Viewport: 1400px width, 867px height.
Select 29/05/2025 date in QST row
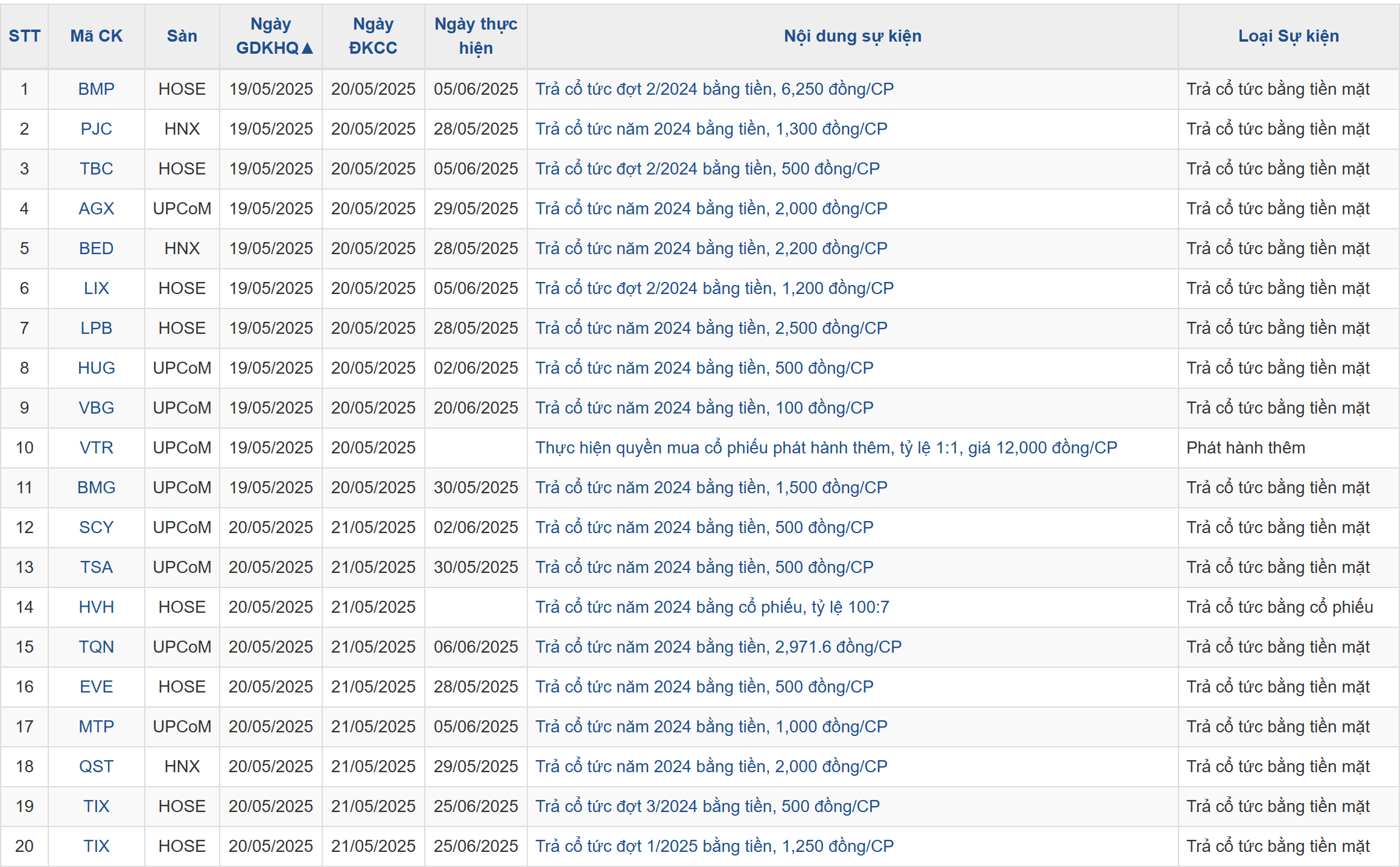point(476,766)
